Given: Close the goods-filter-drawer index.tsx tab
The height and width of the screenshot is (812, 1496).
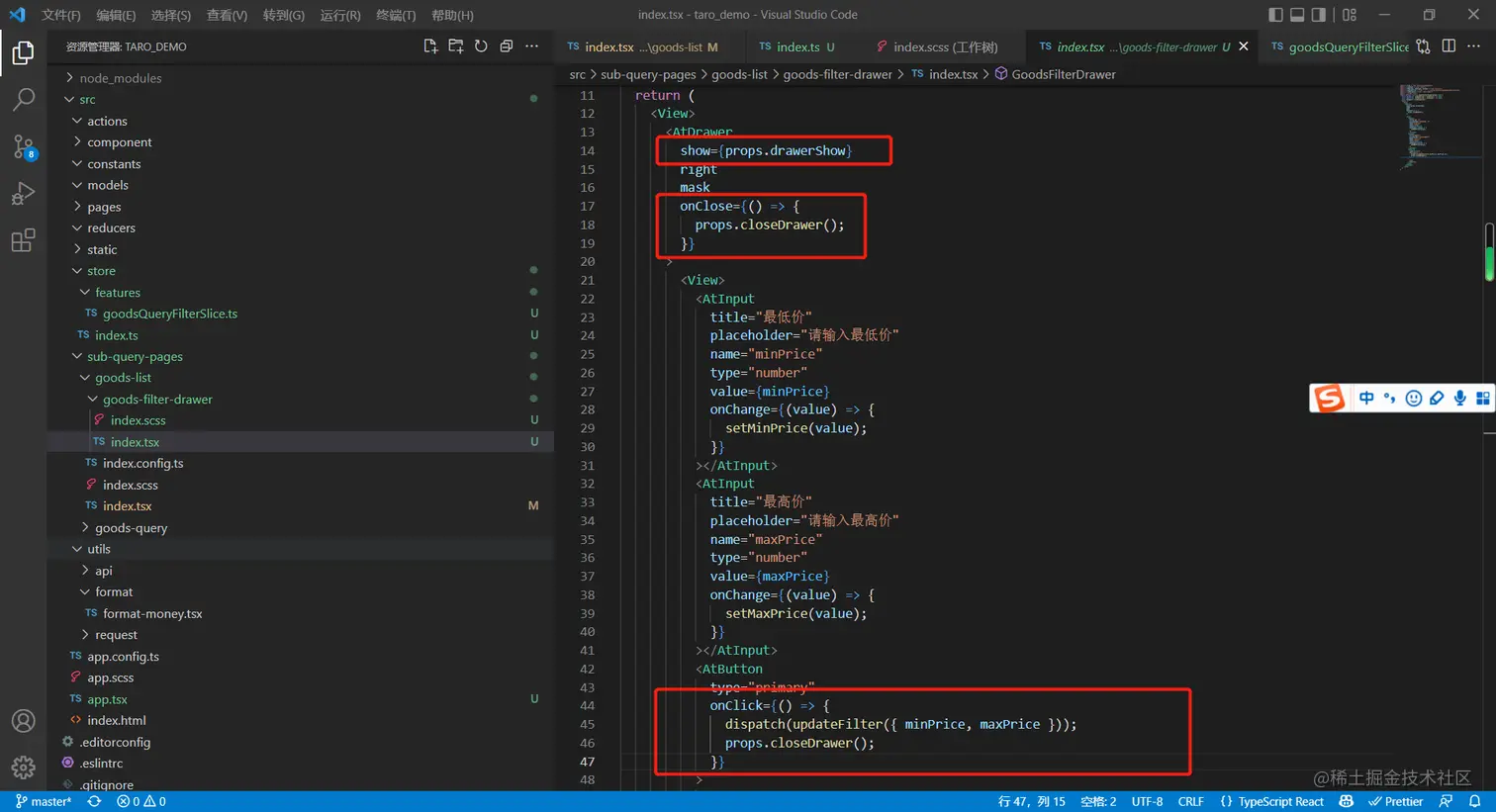Looking at the screenshot, I should [1244, 46].
